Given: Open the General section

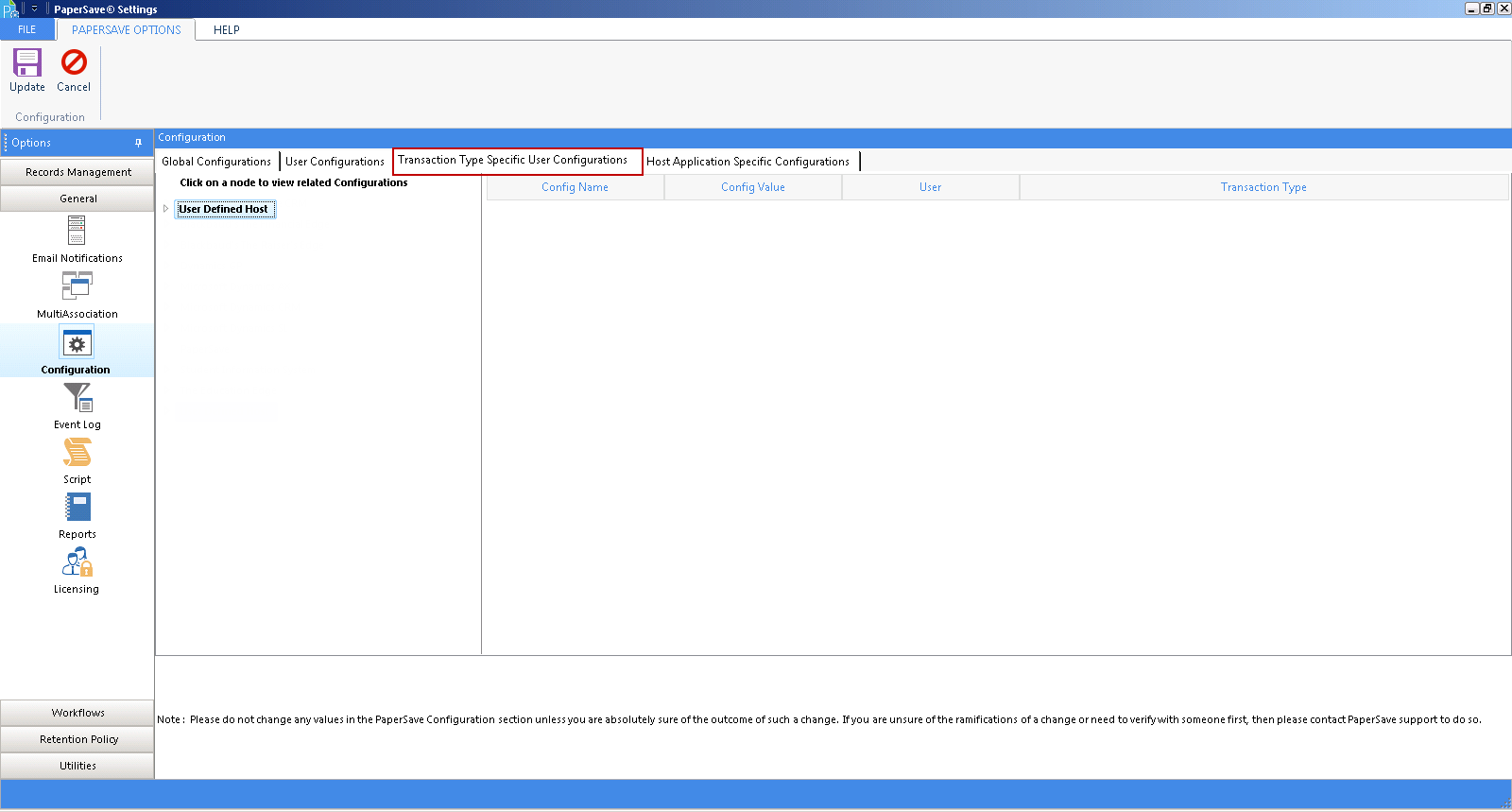Looking at the screenshot, I should (x=77, y=199).
